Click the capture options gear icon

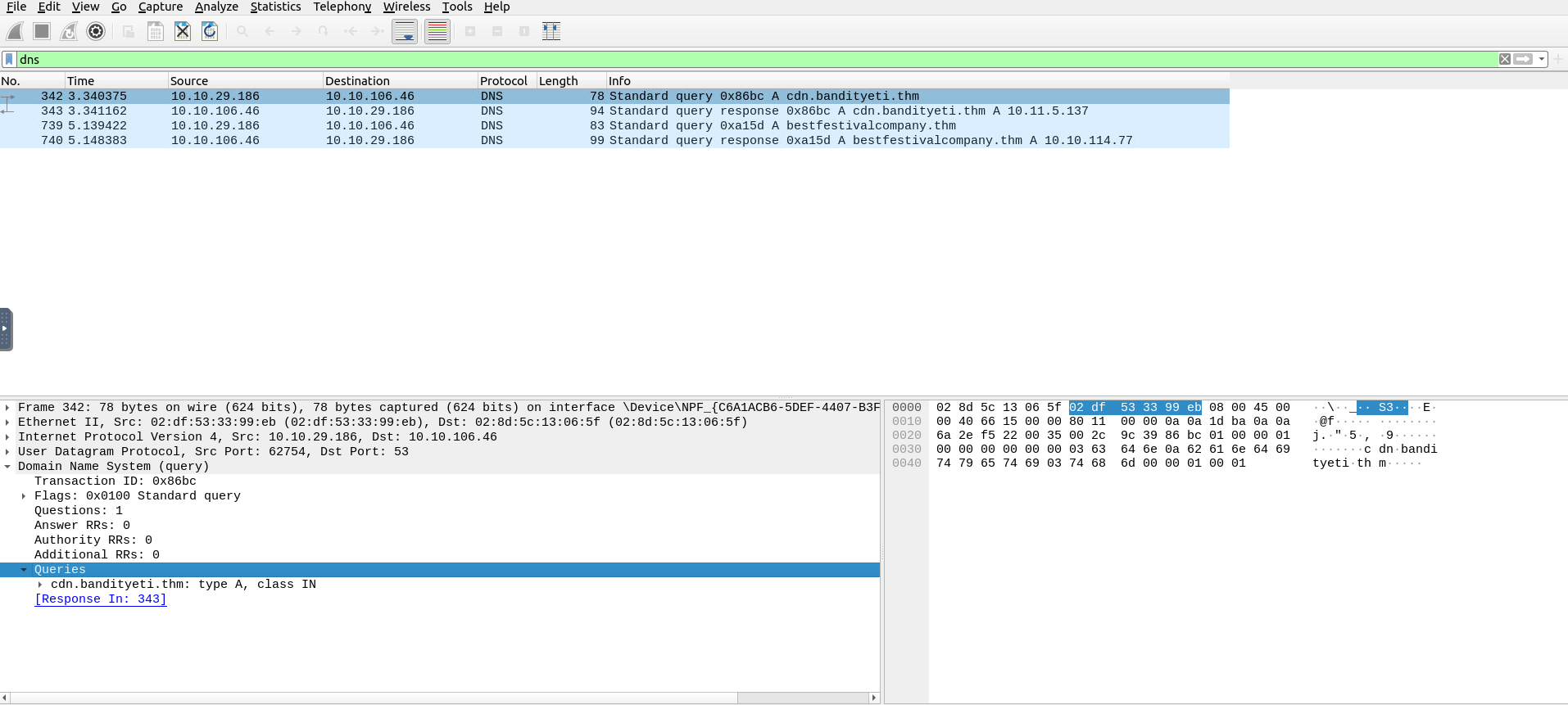[x=96, y=31]
